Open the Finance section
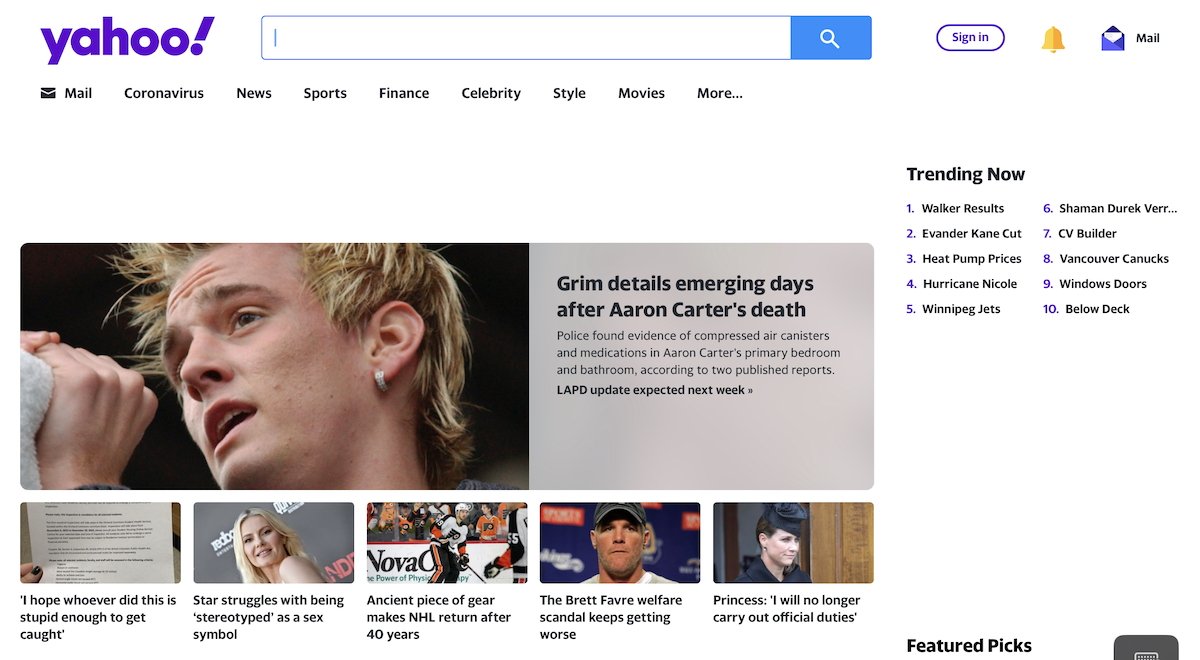The height and width of the screenshot is (660, 1200). coord(404,93)
